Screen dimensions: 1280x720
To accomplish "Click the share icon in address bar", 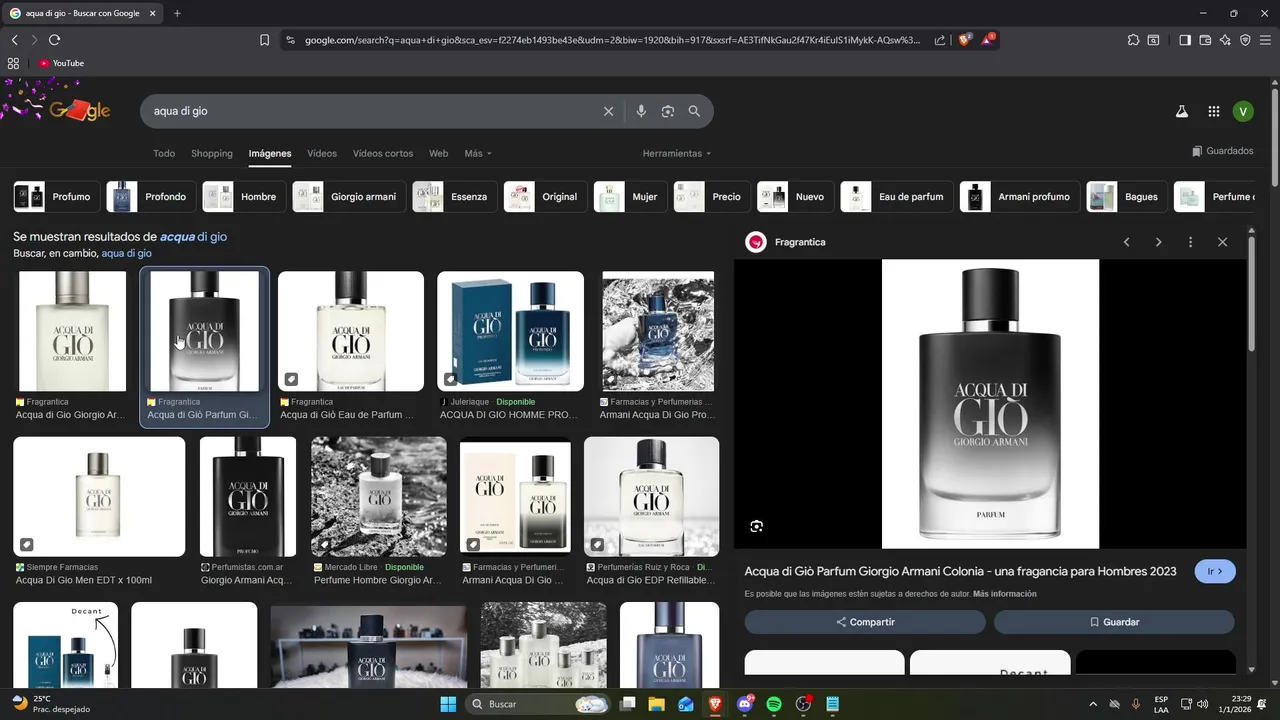I will tap(940, 40).
